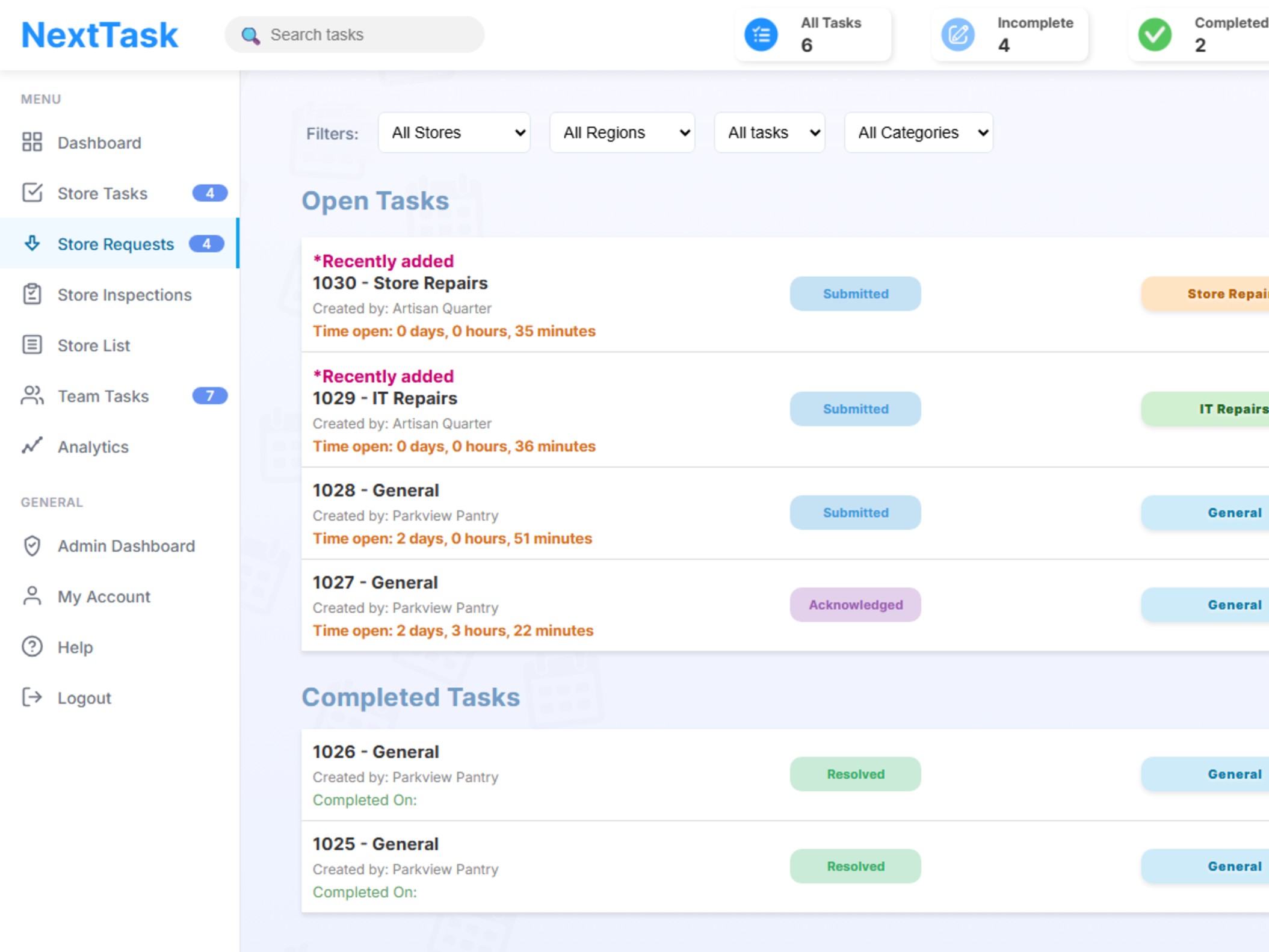Open the All Regions filter dropdown

tap(622, 132)
